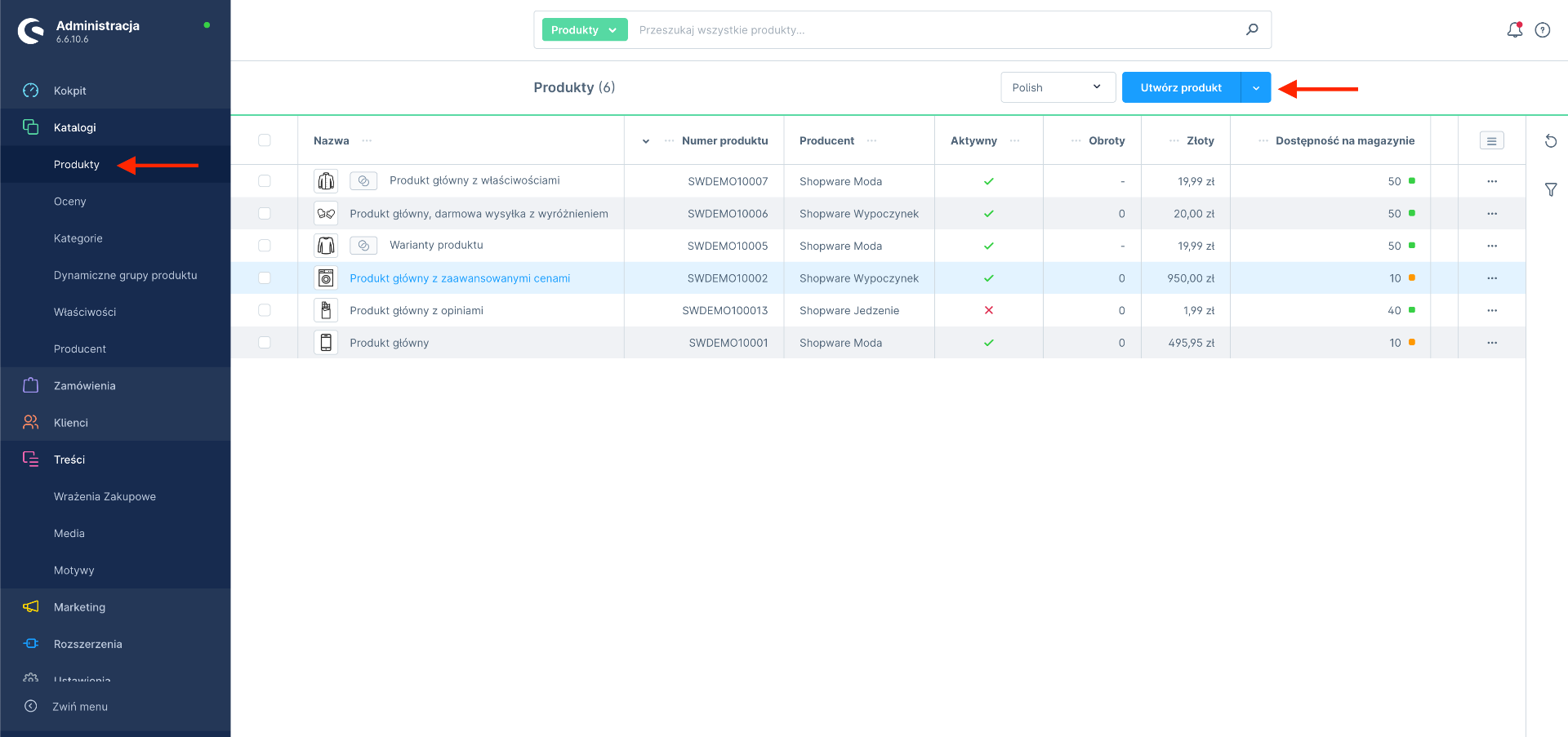Image resolution: width=1568 pixels, height=737 pixels.
Task: Click the Utwórz produkt button
Action: [1180, 87]
